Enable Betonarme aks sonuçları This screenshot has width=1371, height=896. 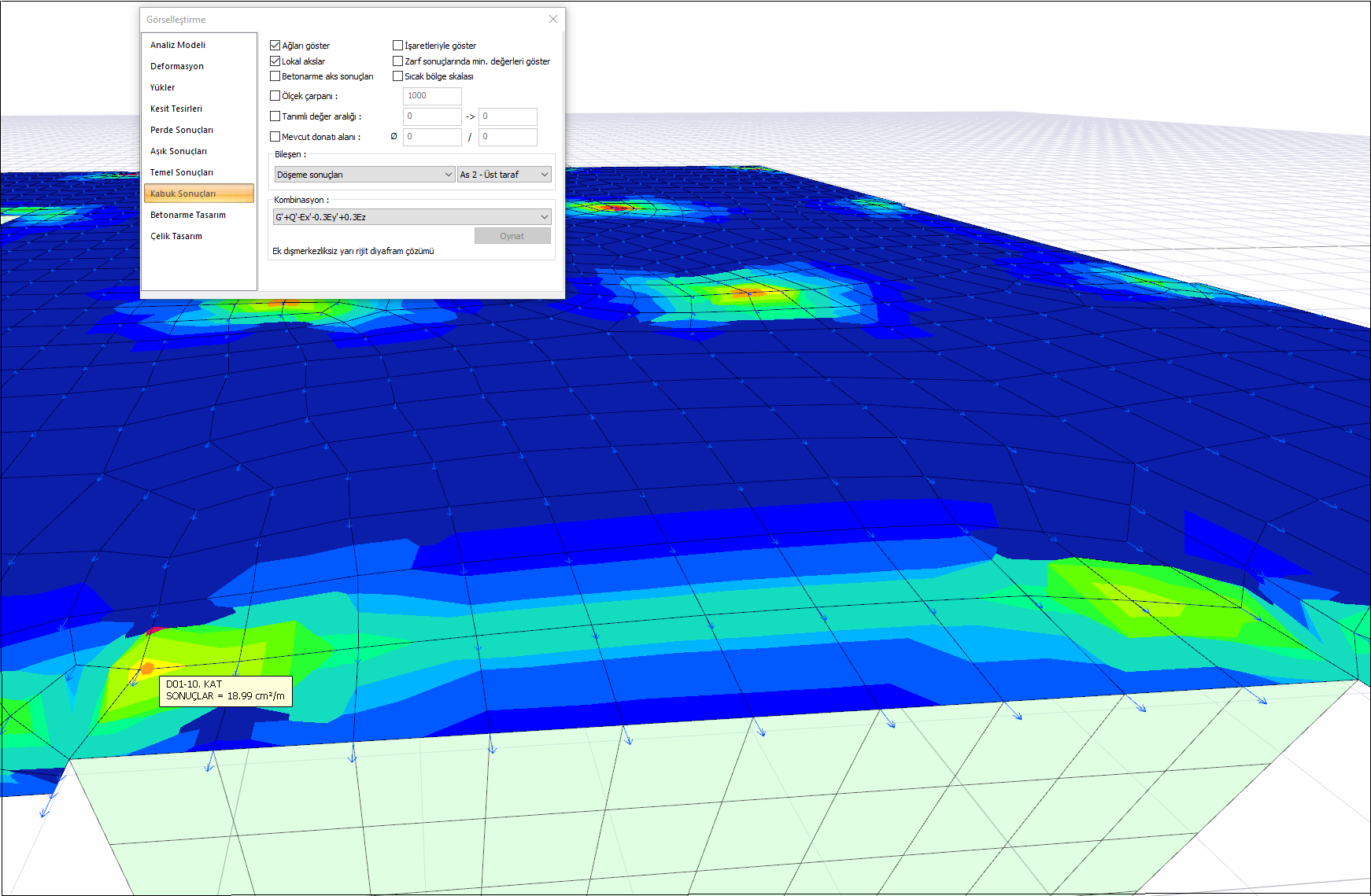tap(275, 76)
